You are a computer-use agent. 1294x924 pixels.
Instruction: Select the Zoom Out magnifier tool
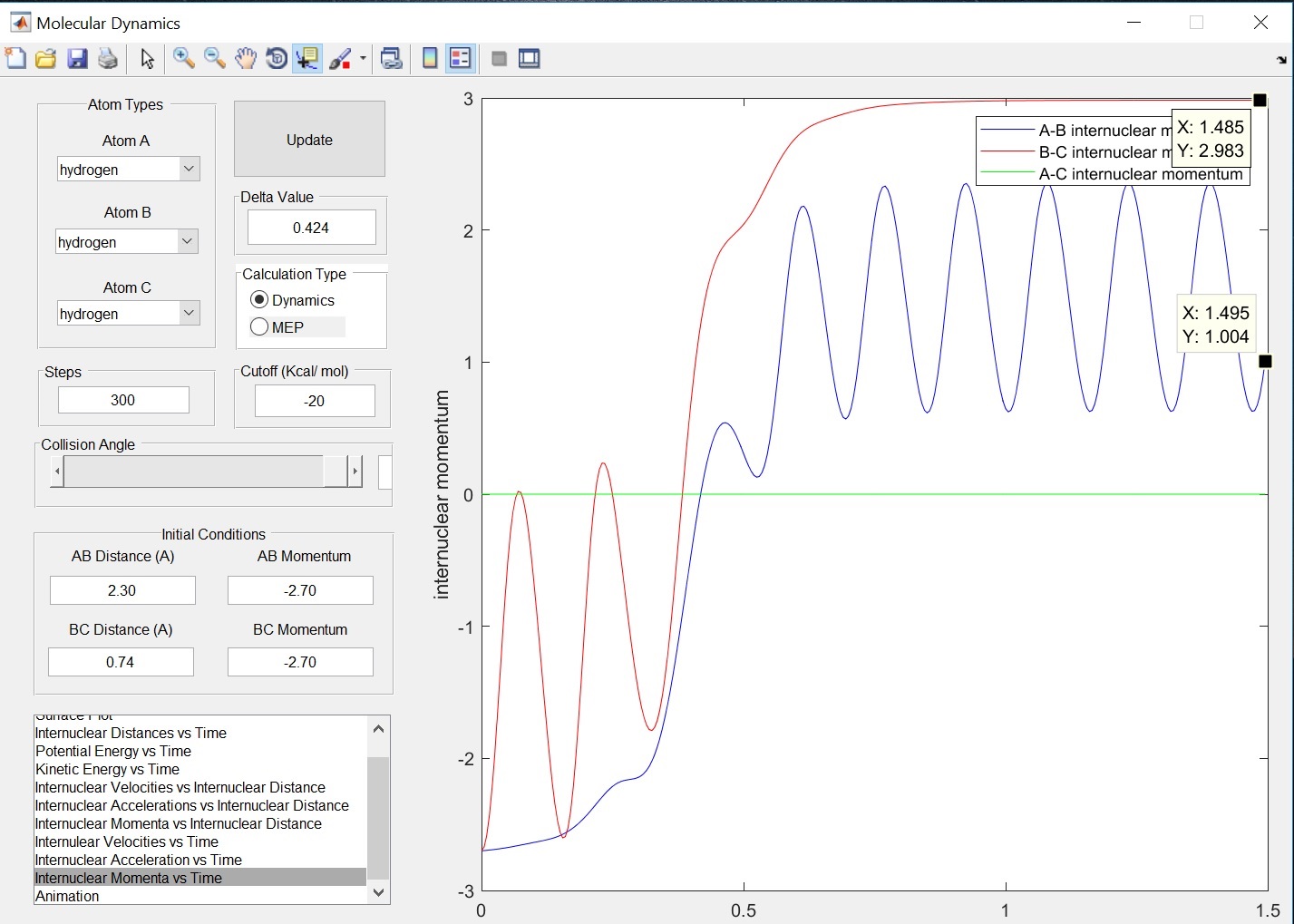coord(214,59)
